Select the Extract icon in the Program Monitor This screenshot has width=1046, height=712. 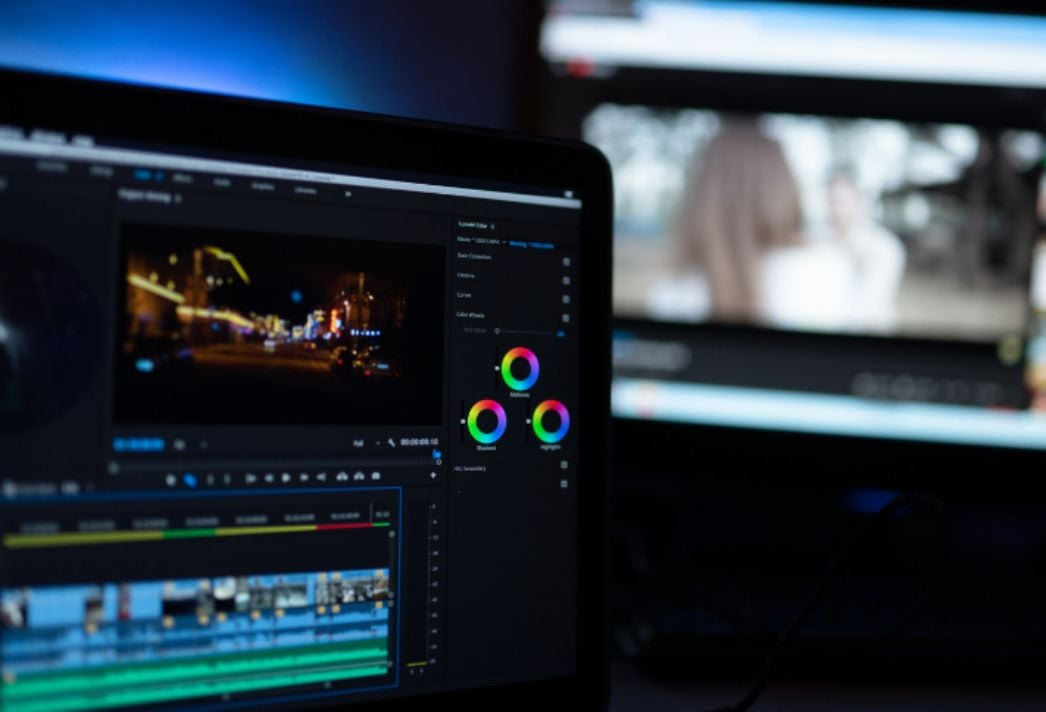[359, 478]
